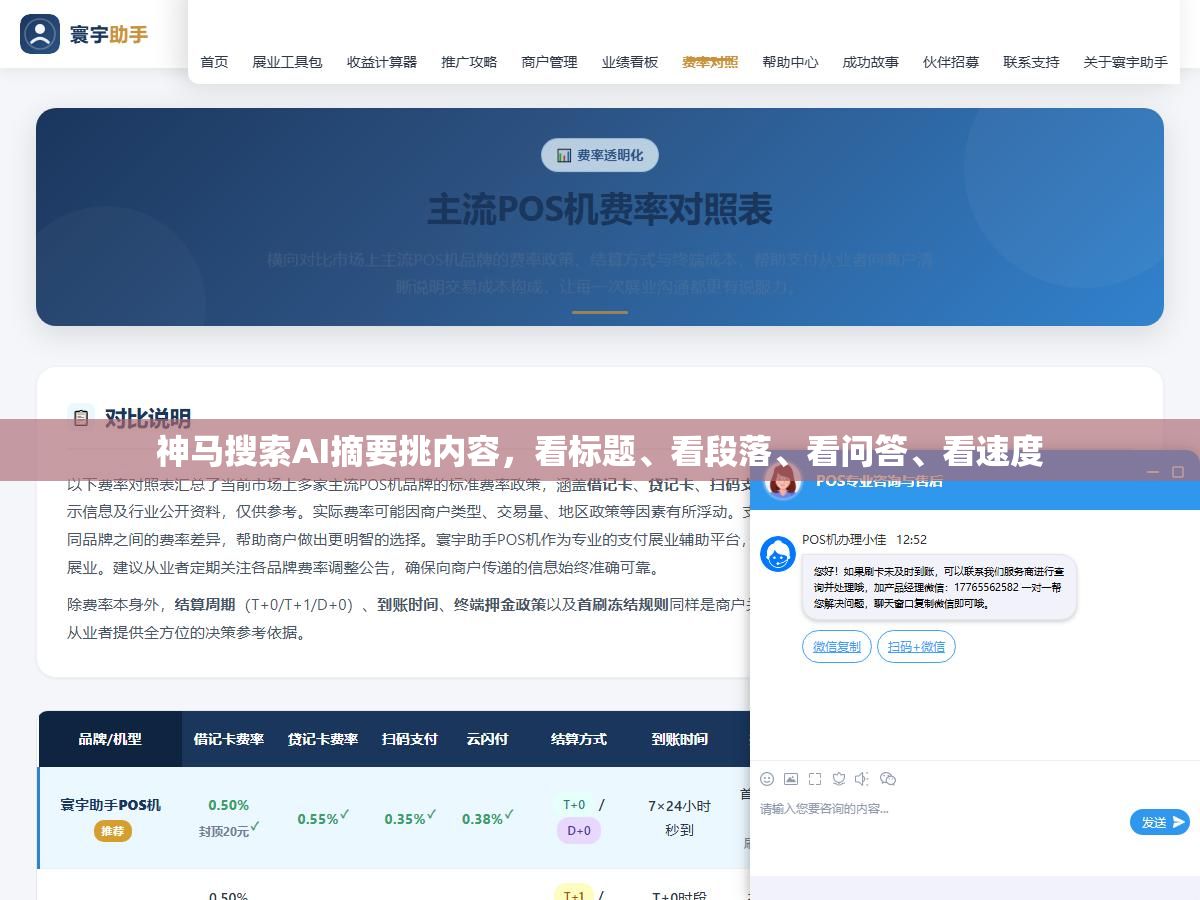Click the chat title POS专业咨询与售后

(879, 481)
